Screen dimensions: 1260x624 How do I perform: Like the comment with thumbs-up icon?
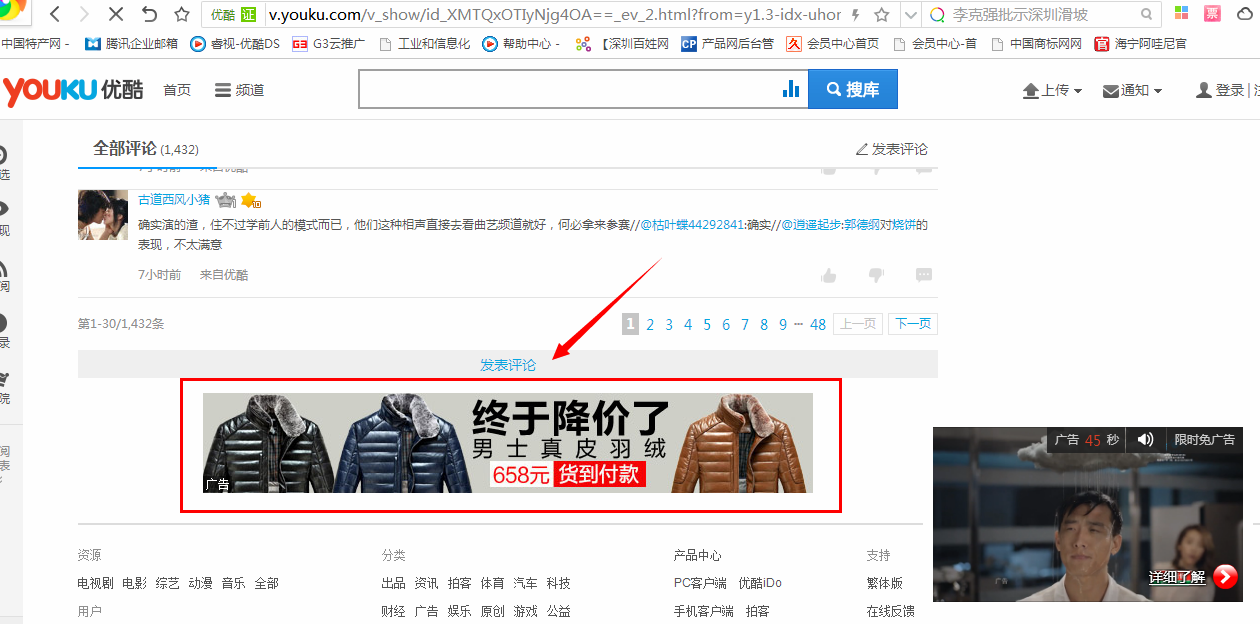click(828, 275)
